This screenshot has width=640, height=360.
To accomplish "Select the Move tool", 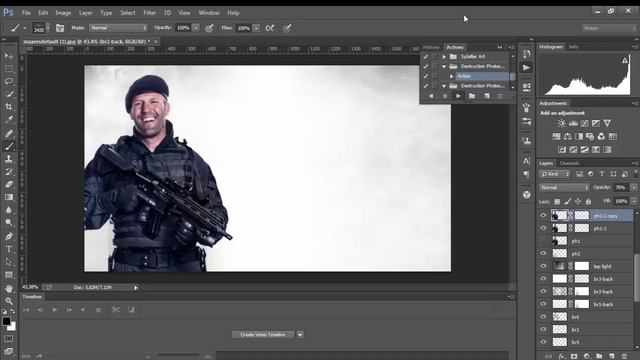I will (x=9, y=56).
